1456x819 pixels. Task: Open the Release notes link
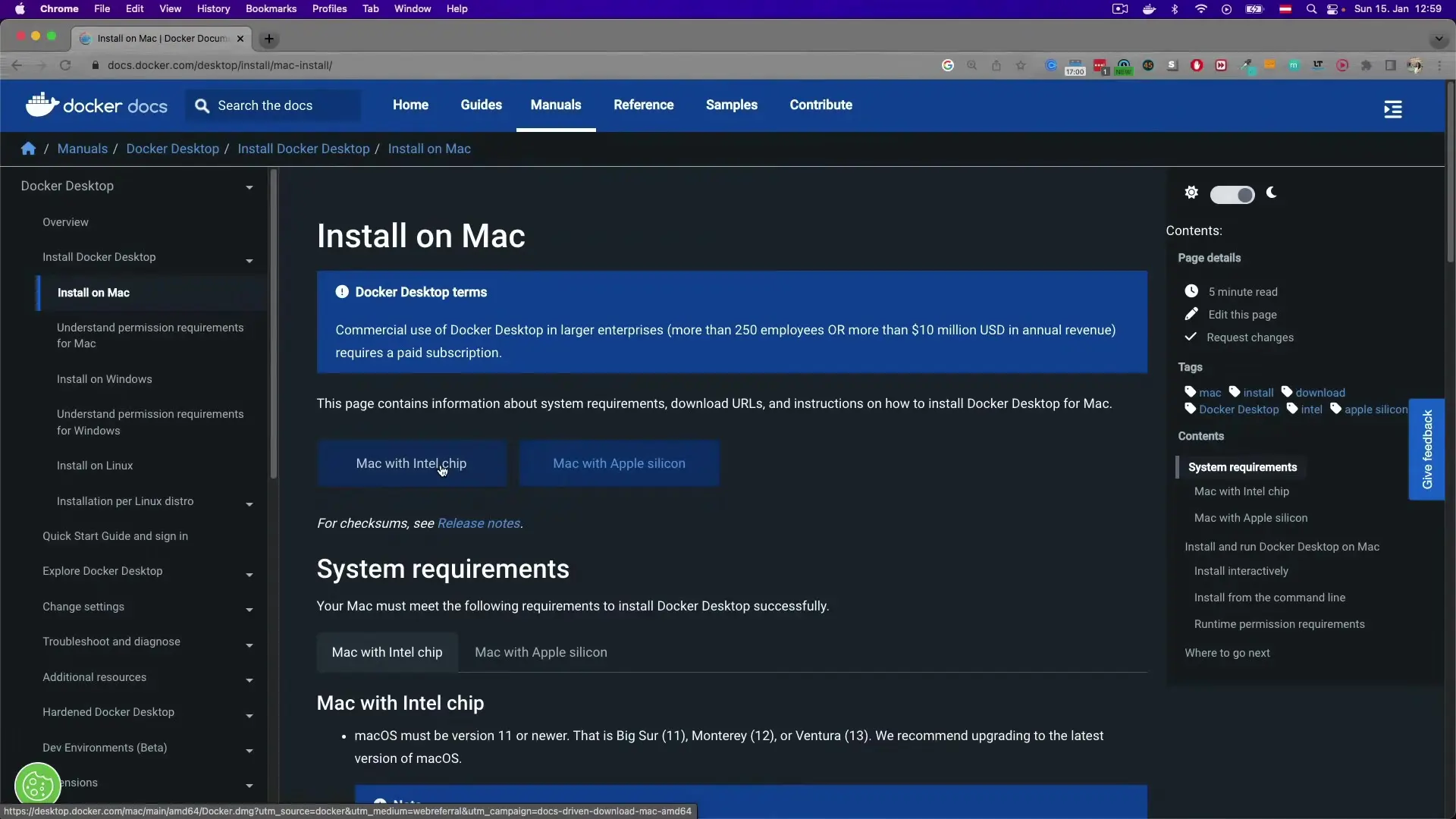click(x=479, y=523)
